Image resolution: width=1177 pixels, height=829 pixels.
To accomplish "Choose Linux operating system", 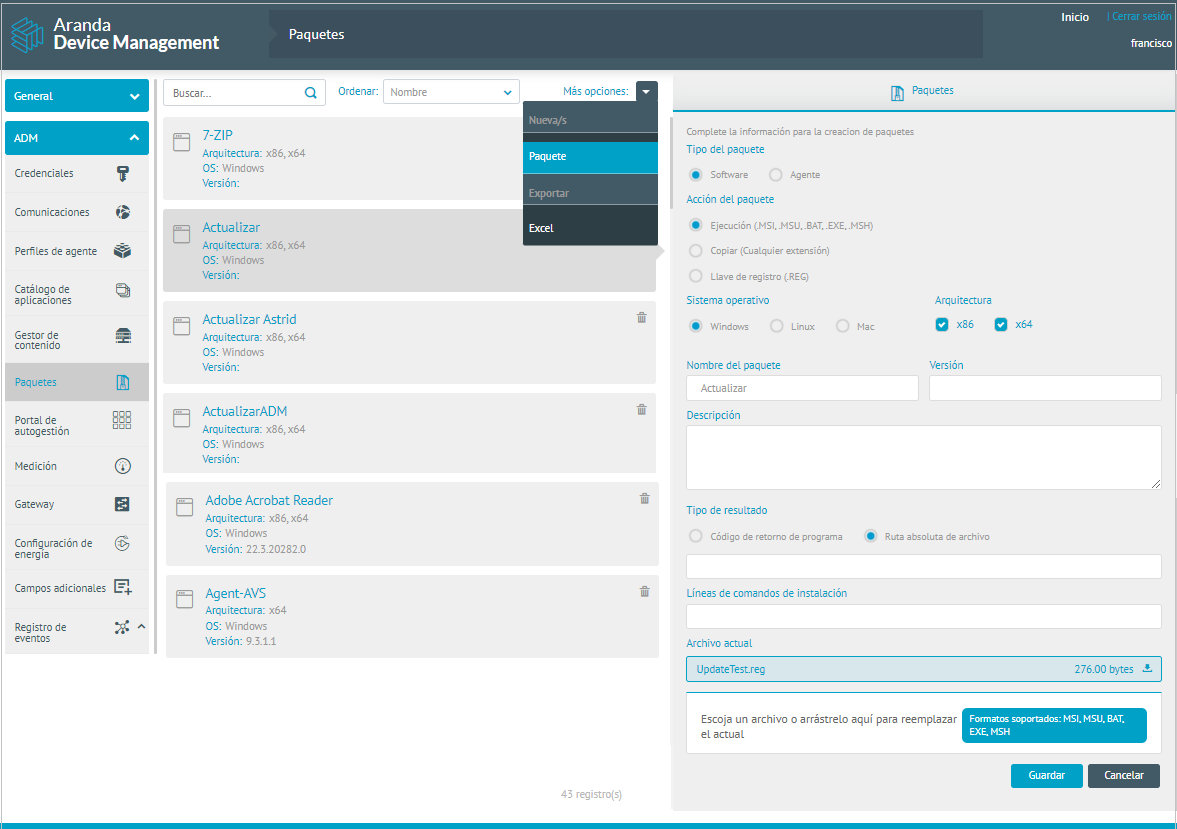I will coord(777,326).
